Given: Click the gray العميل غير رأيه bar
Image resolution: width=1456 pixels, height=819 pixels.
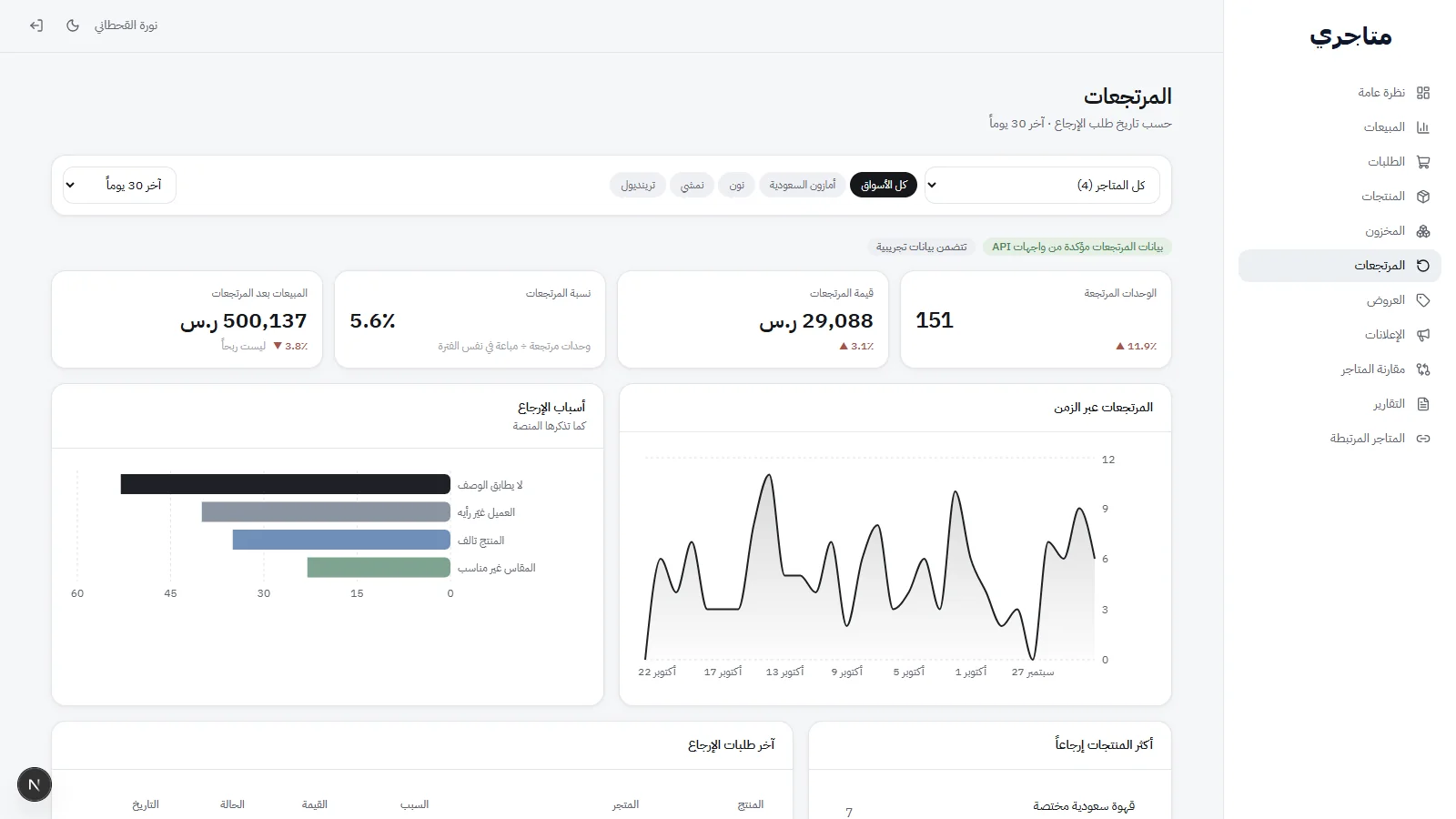Looking at the screenshot, I should tap(326, 512).
